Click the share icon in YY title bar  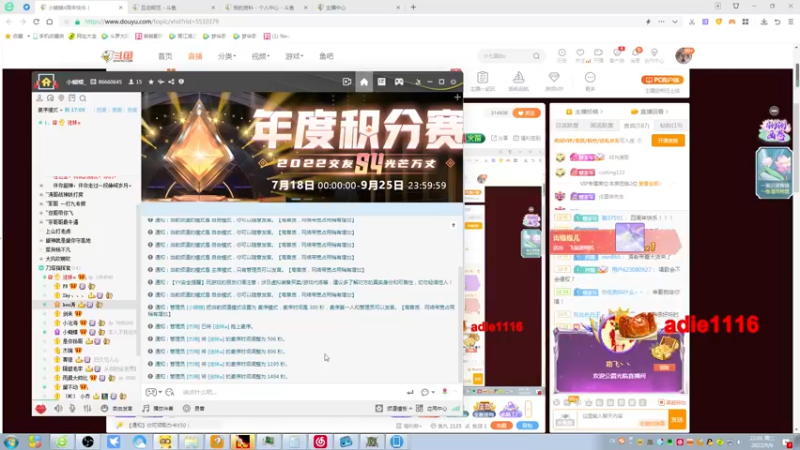171,82
